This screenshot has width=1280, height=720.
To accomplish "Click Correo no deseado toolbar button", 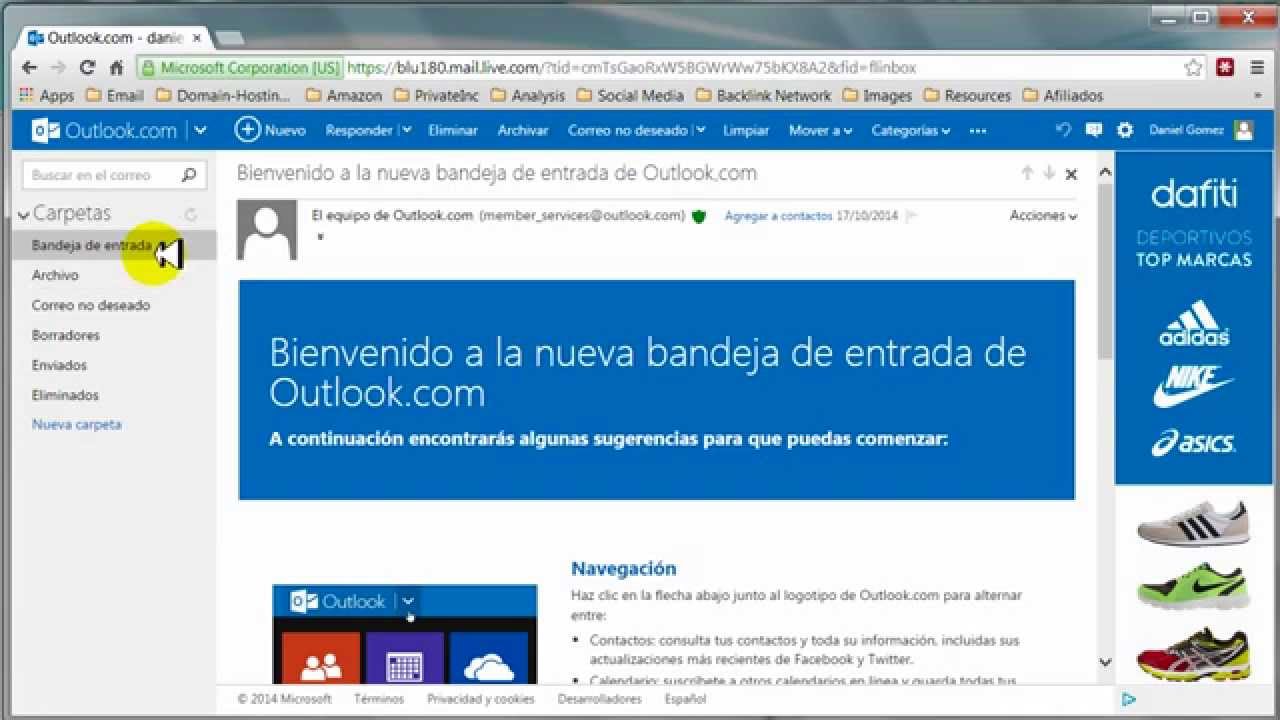I will tap(628, 130).
